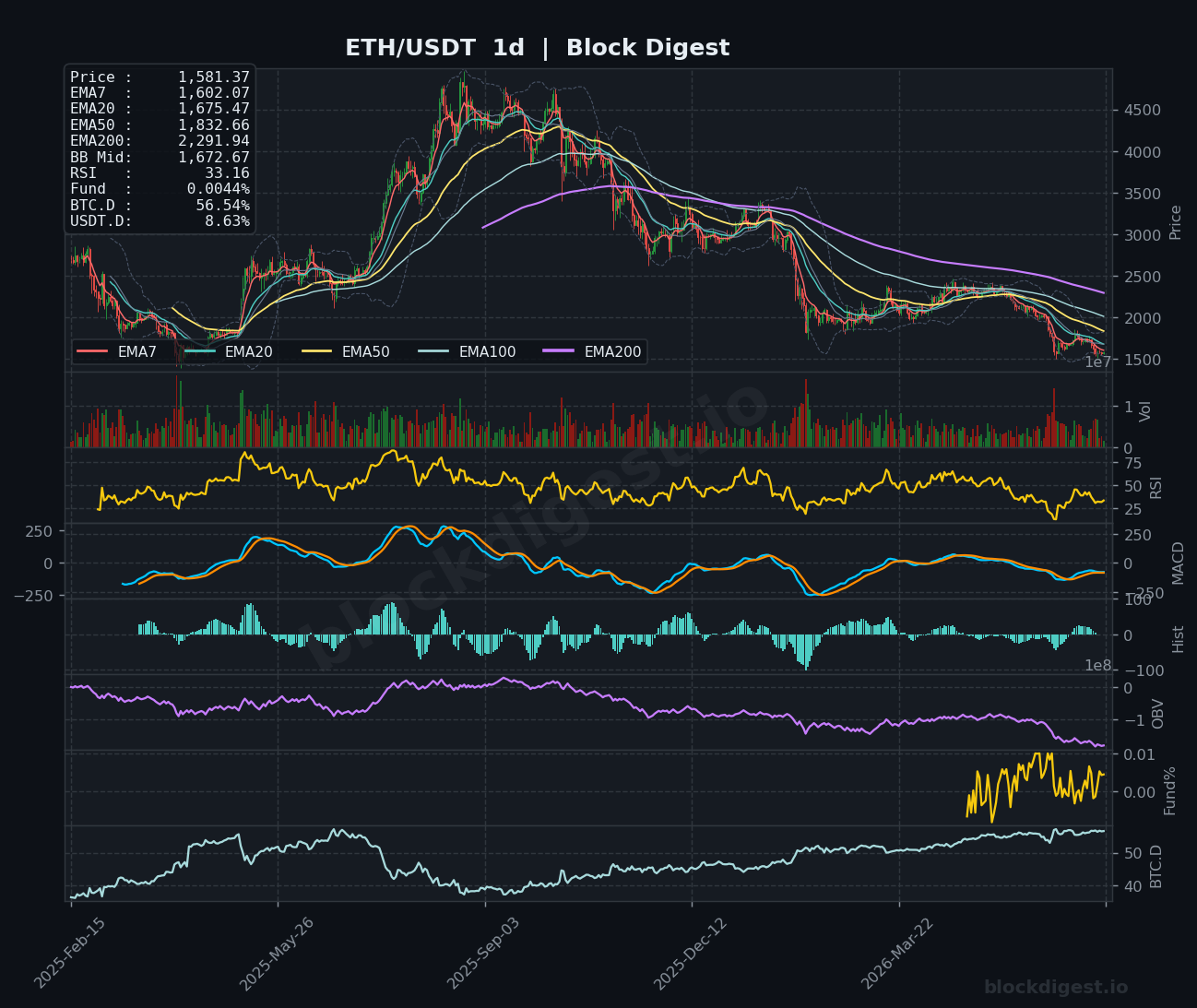Select the EMA200 legend entry
Image resolution: width=1197 pixels, height=1008 pixels.
tap(592, 351)
